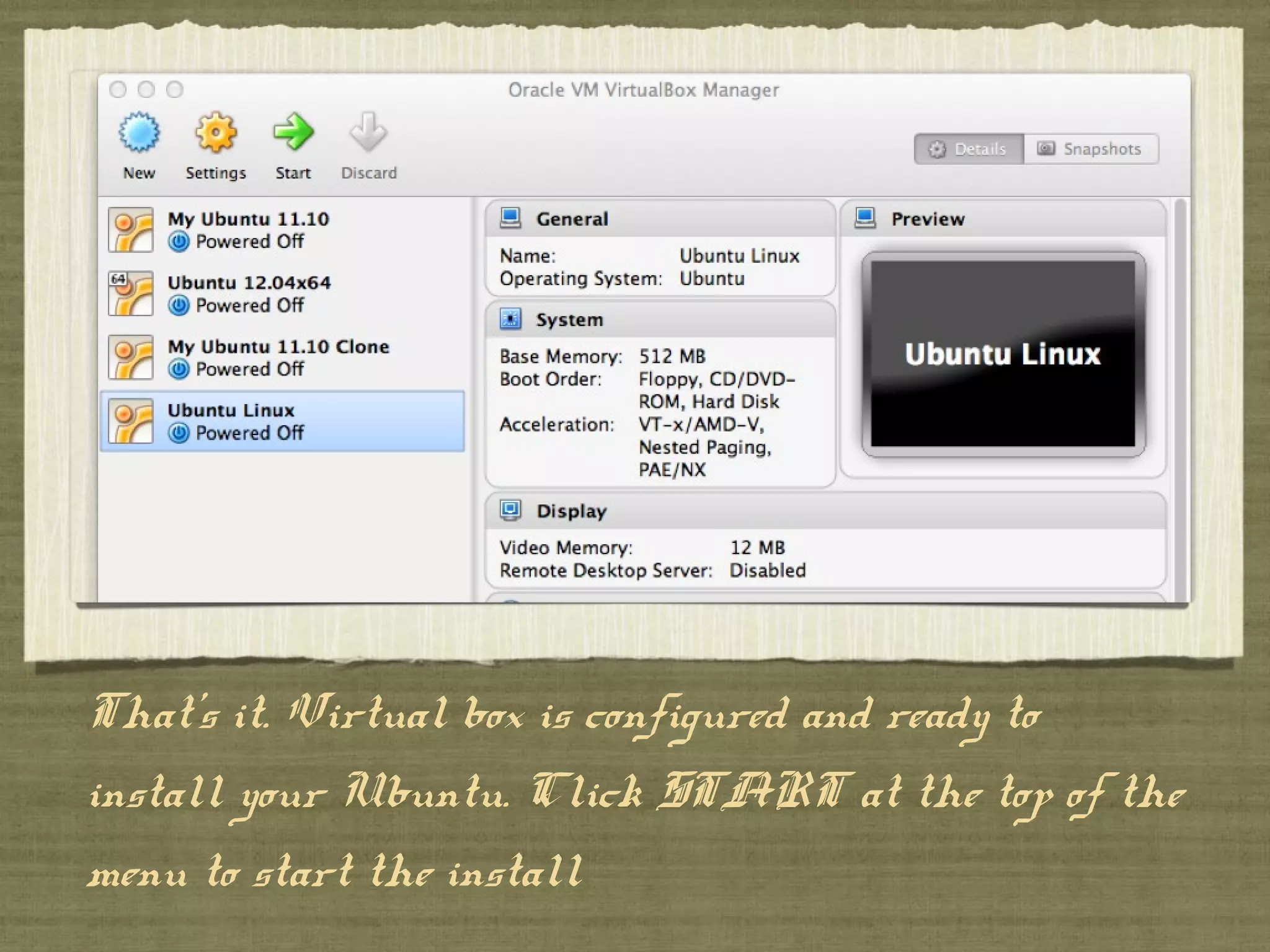Click the Ubuntu Linux Powered Off status icon
The width and height of the screenshot is (1270, 952).
pos(179,433)
